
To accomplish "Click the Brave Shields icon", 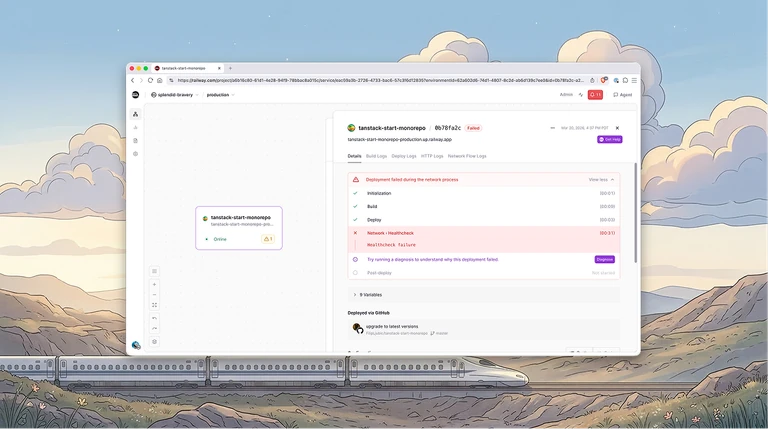I will 604,80.
